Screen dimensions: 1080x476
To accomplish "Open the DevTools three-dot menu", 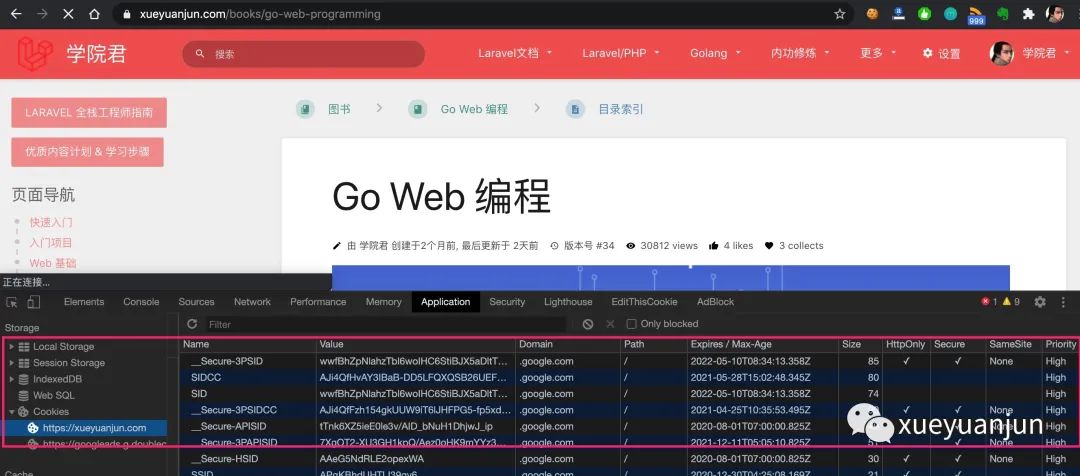I will (1063, 302).
